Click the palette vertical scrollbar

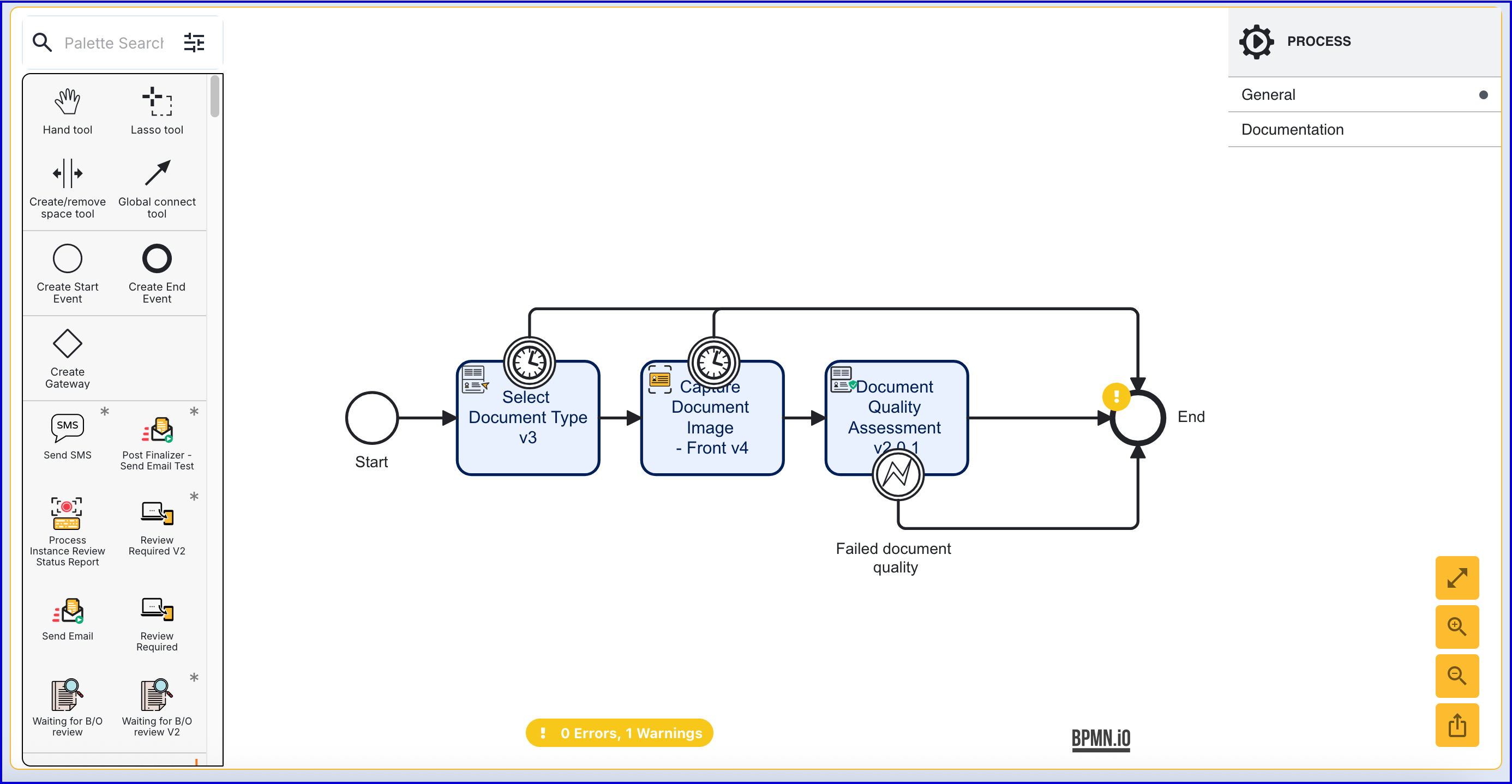tap(215, 97)
